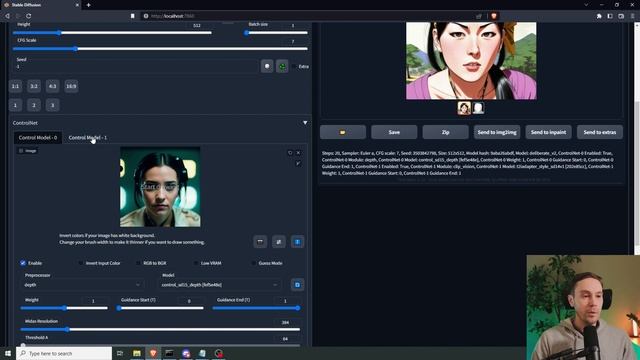The height and width of the screenshot is (360, 640).
Task: Open the browser wallet icon
Action: [621, 16]
